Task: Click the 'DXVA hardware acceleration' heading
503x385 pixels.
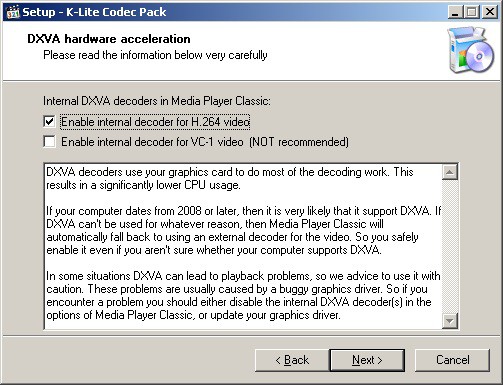Action: pyautogui.click(x=109, y=39)
